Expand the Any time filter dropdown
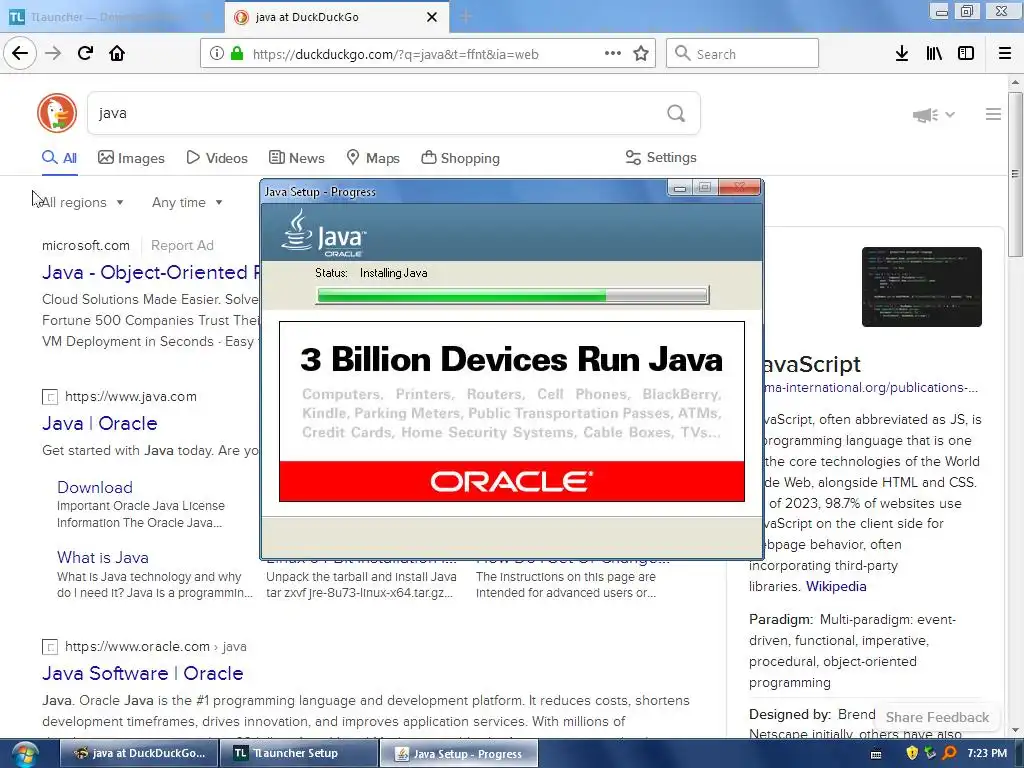Image resolution: width=1024 pixels, height=768 pixels. [187, 202]
